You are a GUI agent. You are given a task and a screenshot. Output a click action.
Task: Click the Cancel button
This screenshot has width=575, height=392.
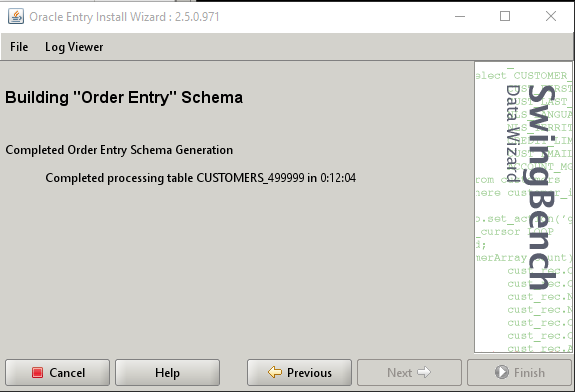(58, 373)
